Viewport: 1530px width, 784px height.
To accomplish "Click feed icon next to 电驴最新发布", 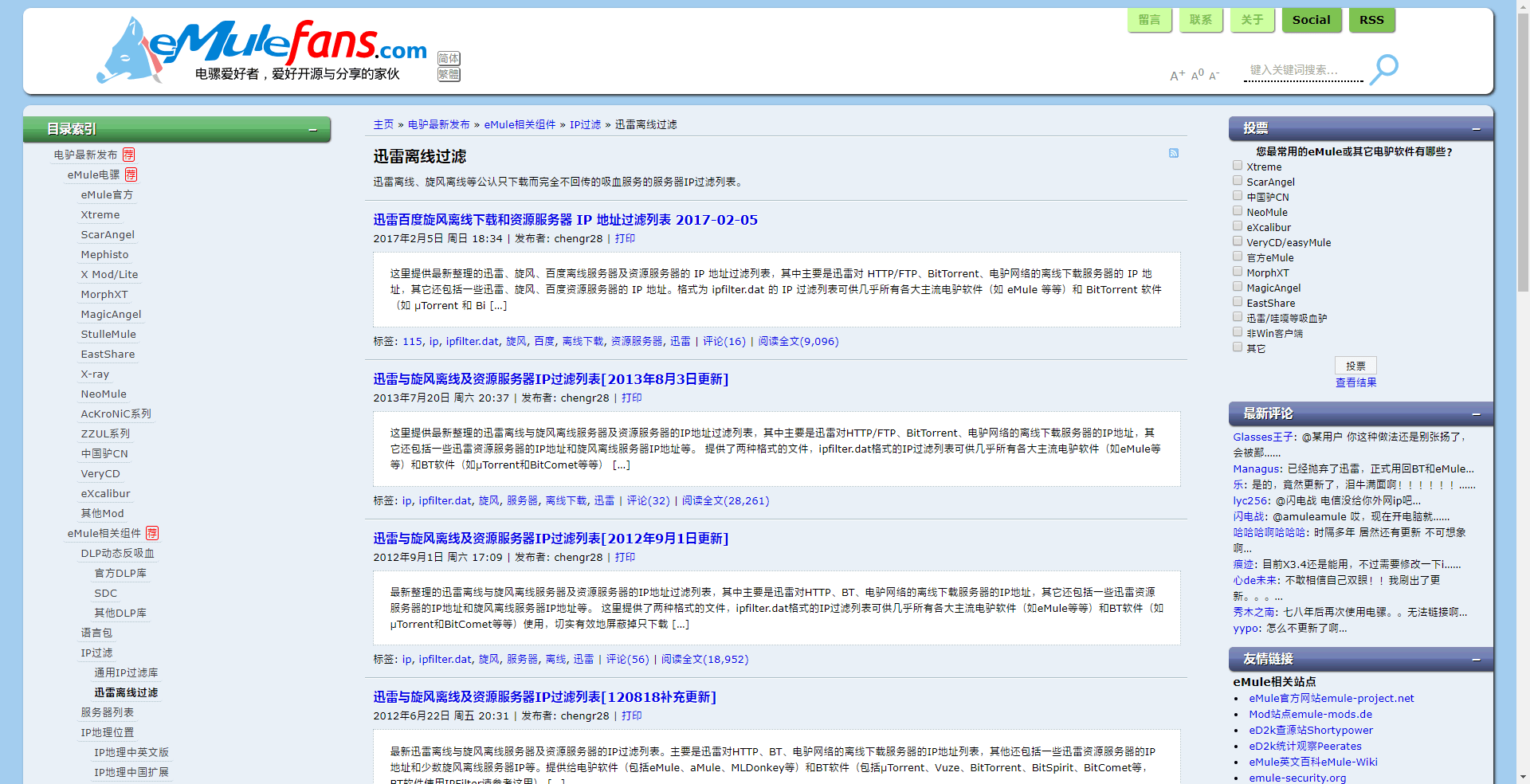I will (x=129, y=155).
